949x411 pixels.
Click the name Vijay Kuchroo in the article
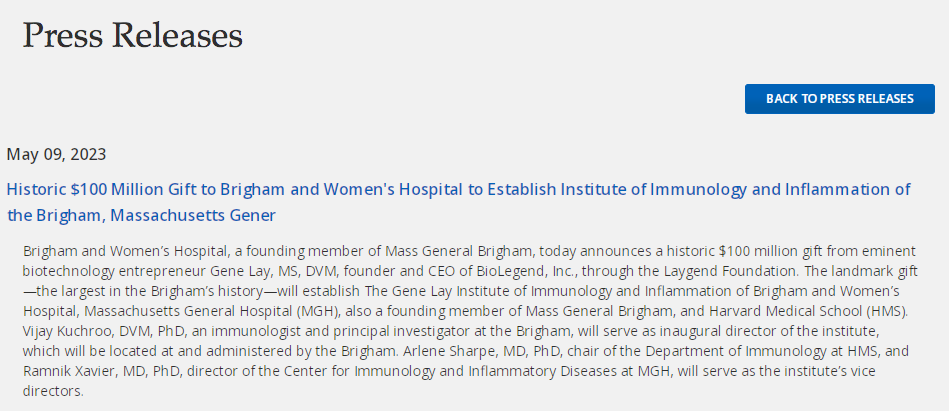coord(57,332)
